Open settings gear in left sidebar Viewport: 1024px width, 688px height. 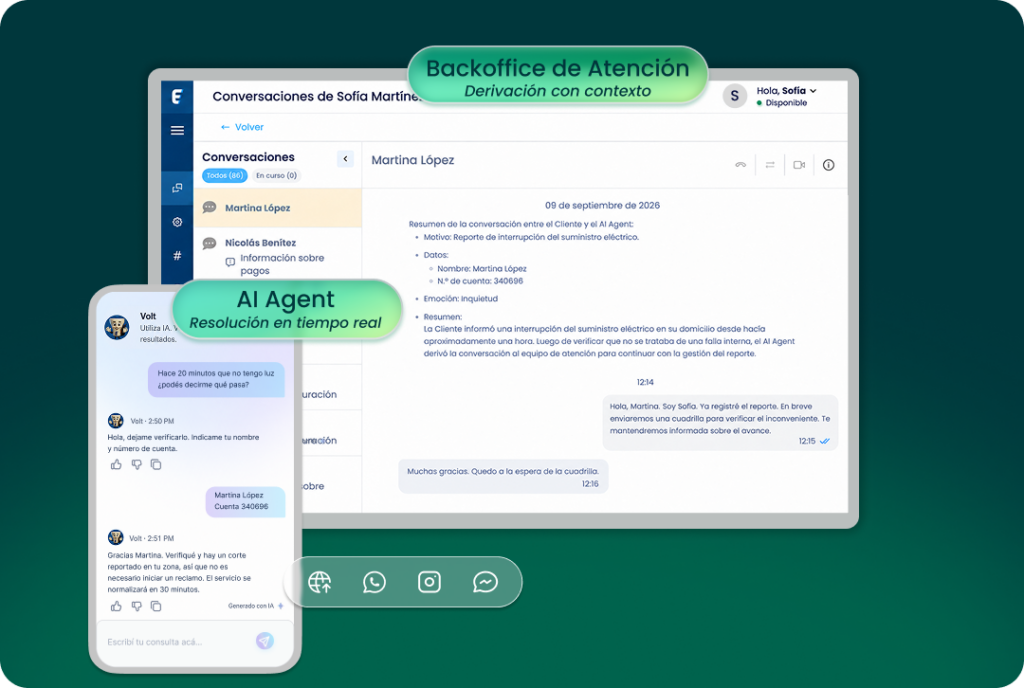(x=177, y=222)
